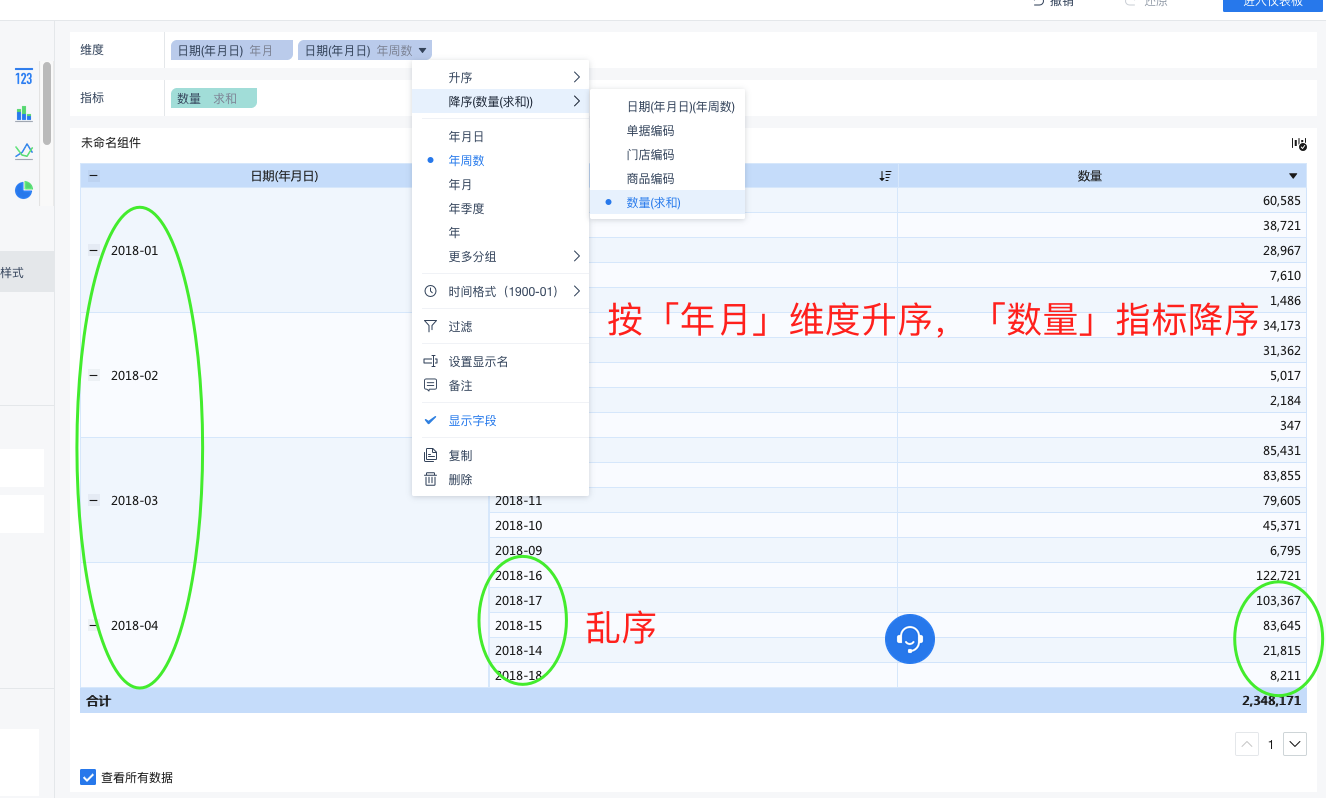The image size is (1326, 798).
Task: Select the KPI number (123) chart icon
Action: (24, 78)
